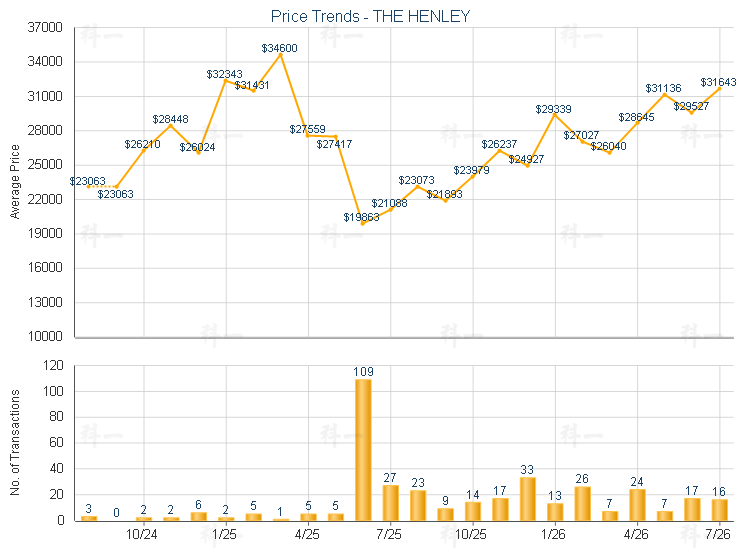The image size is (740, 550).
Task: Click the $29339 price marker
Action: click(555, 115)
